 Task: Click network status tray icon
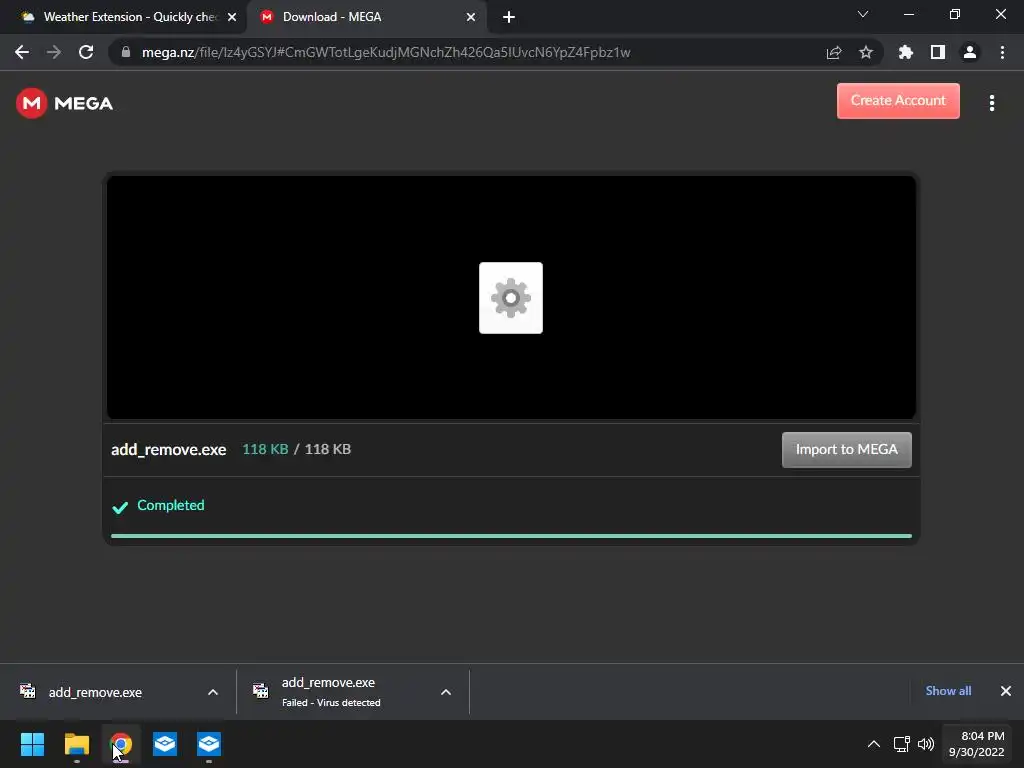[902, 744]
